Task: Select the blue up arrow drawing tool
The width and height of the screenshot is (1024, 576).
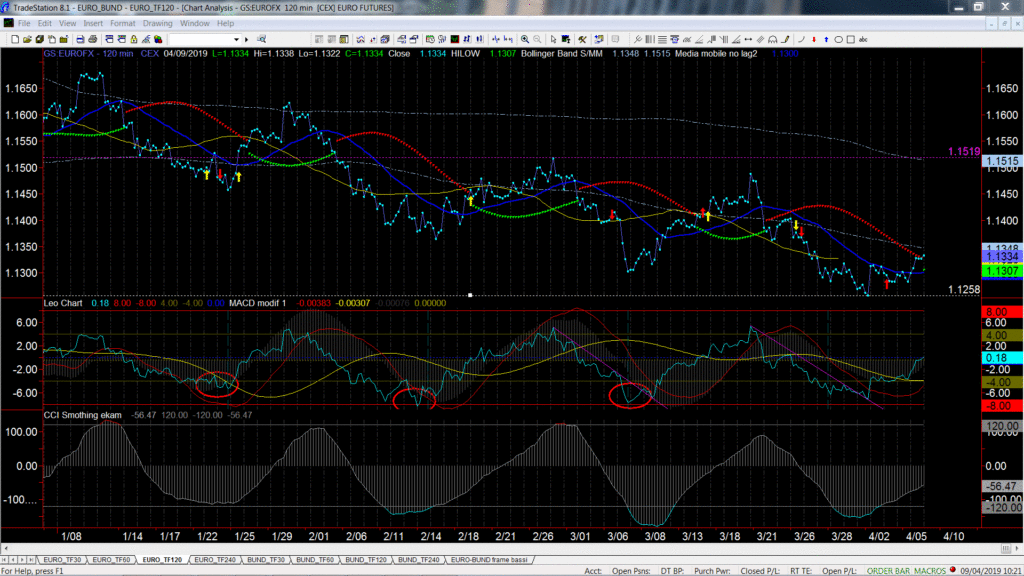Action: 826,39
